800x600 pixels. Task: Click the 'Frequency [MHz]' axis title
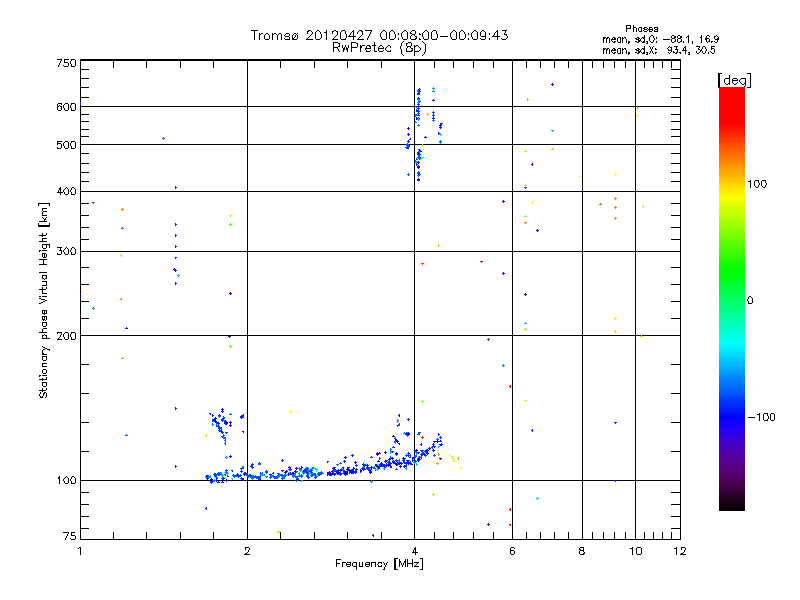pos(379,564)
